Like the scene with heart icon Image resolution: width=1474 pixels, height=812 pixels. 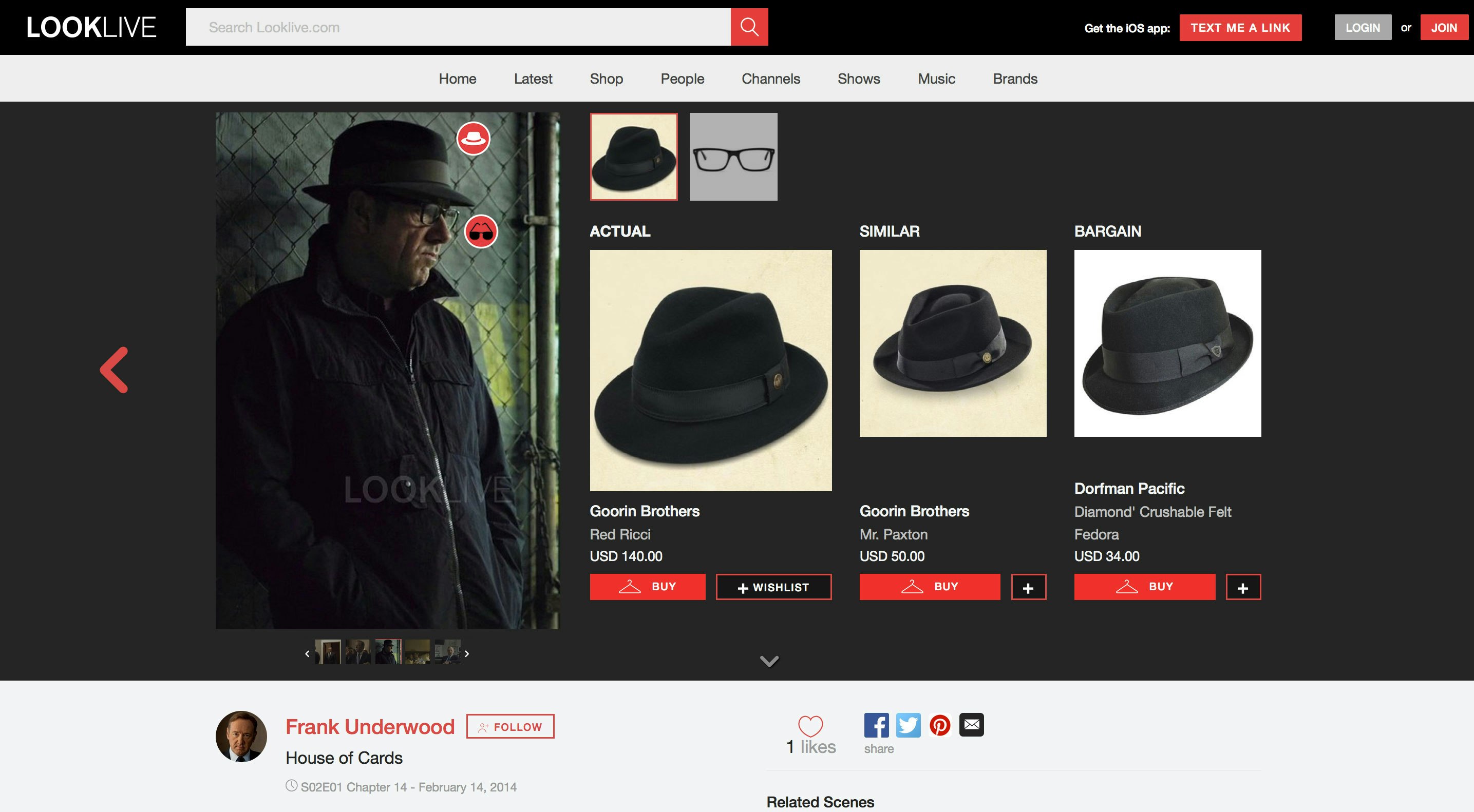[x=810, y=726]
